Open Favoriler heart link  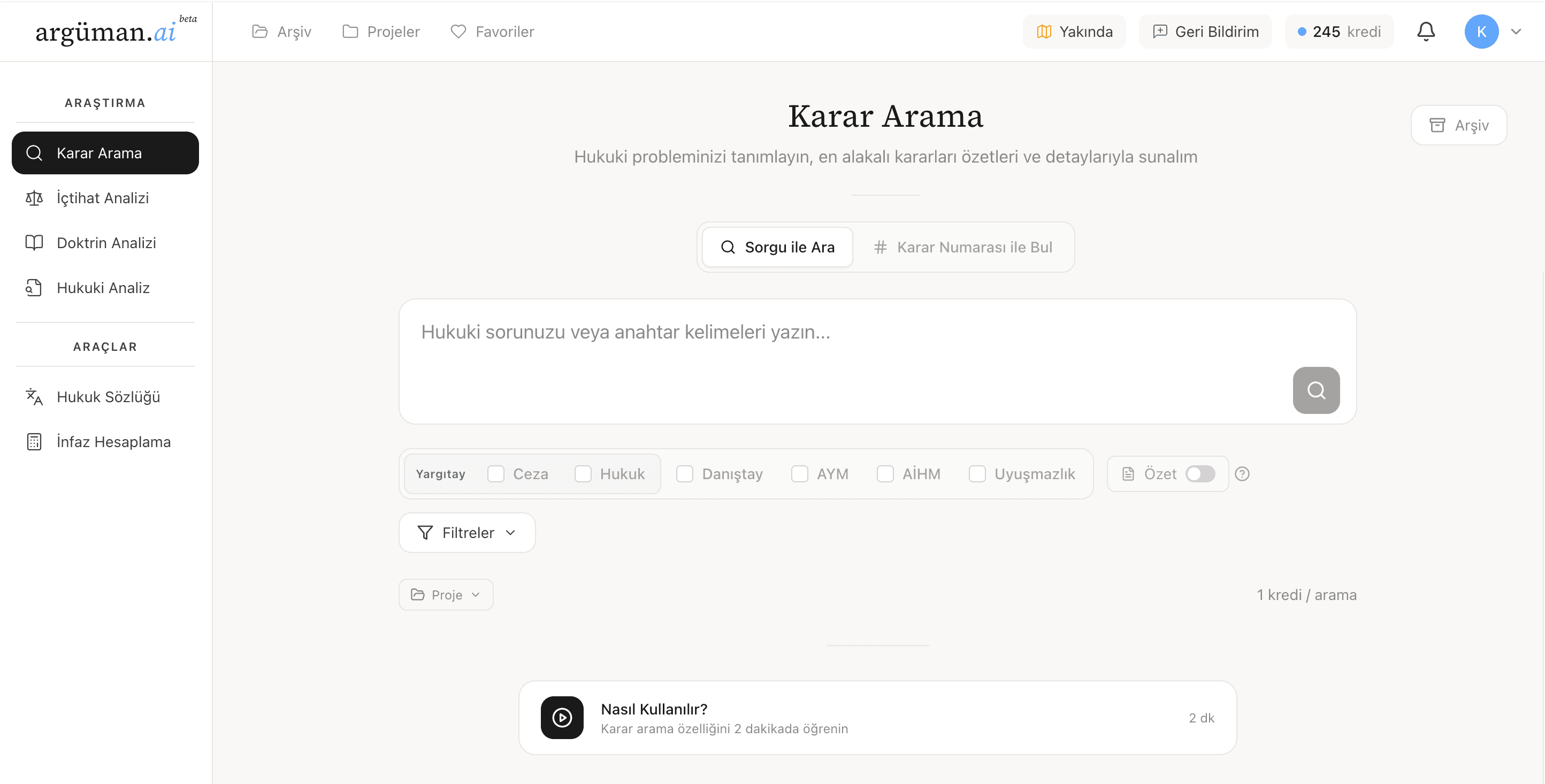492,31
